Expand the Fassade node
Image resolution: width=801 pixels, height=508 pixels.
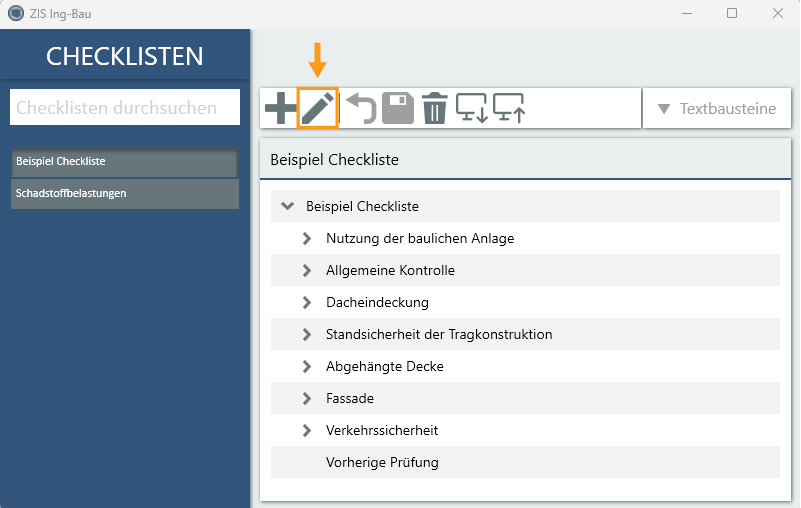tap(307, 399)
